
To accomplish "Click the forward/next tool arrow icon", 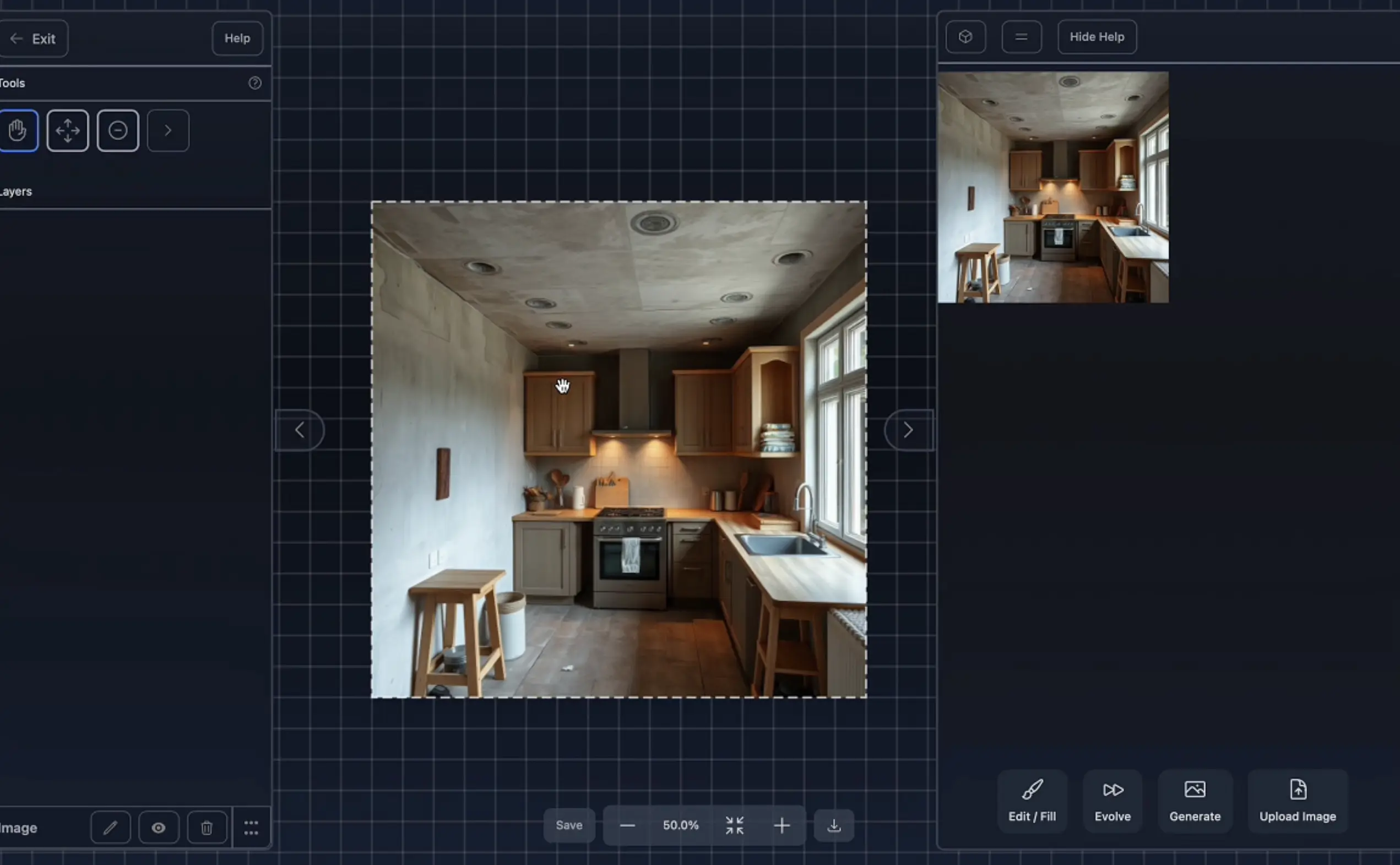I will tap(167, 130).
